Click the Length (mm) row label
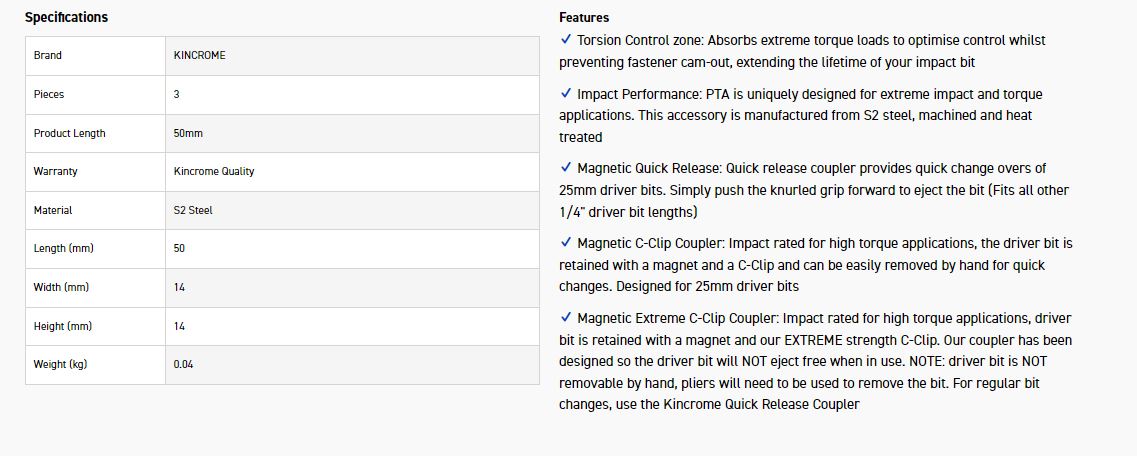This screenshot has height=456, width=1137. click(x=63, y=248)
